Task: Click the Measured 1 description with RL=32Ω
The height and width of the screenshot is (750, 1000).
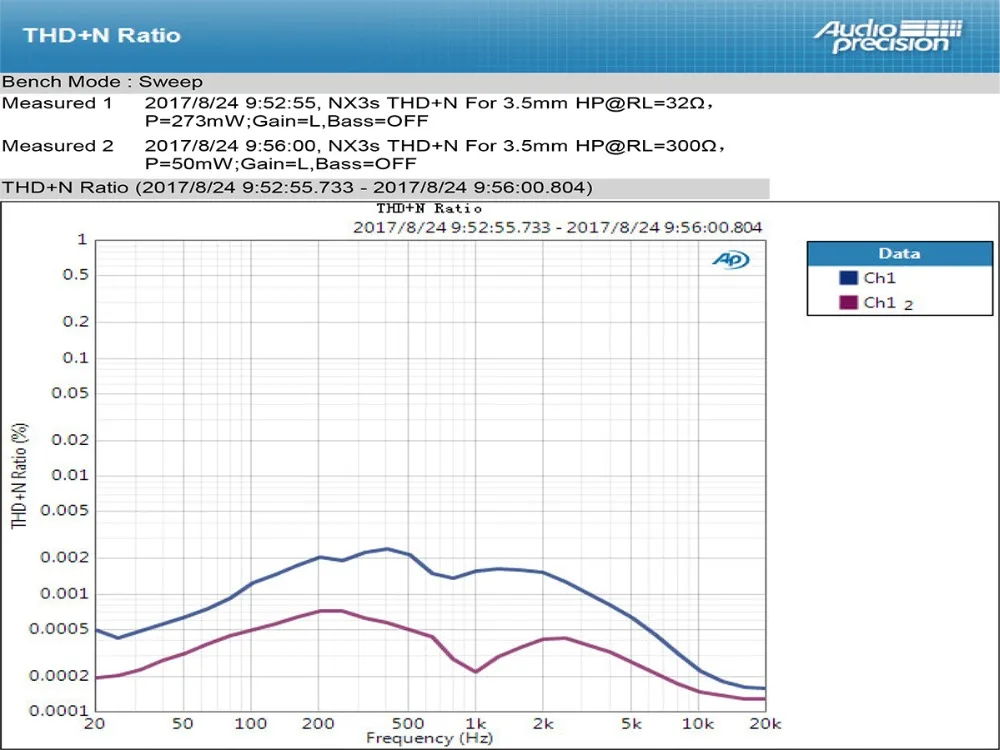Action: (429, 112)
